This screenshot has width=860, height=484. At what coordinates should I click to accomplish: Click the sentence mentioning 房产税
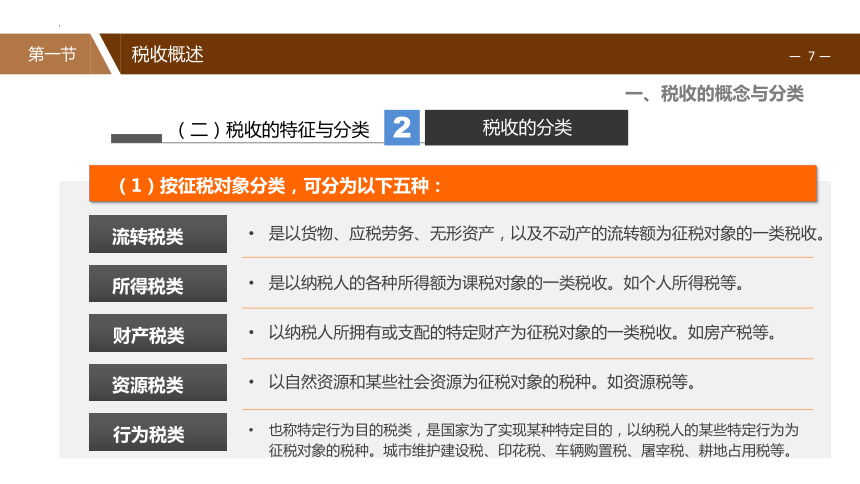click(522, 333)
